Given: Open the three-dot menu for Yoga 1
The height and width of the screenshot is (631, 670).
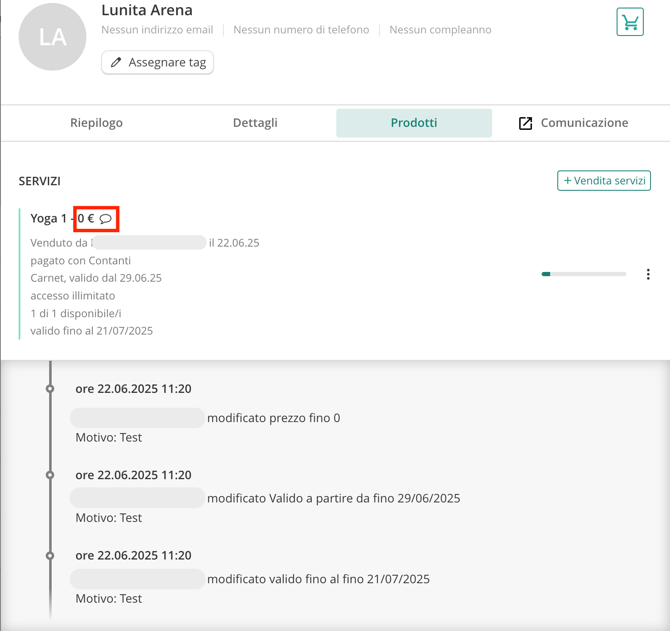Looking at the screenshot, I should (648, 274).
